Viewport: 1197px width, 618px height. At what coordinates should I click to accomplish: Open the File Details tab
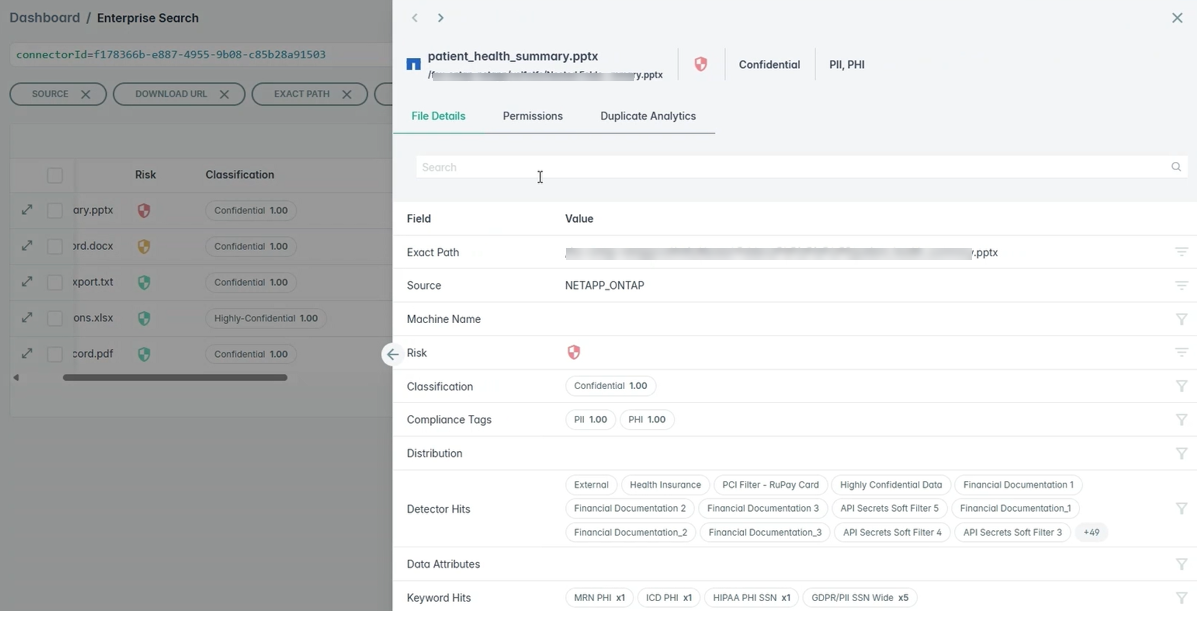[438, 116]
